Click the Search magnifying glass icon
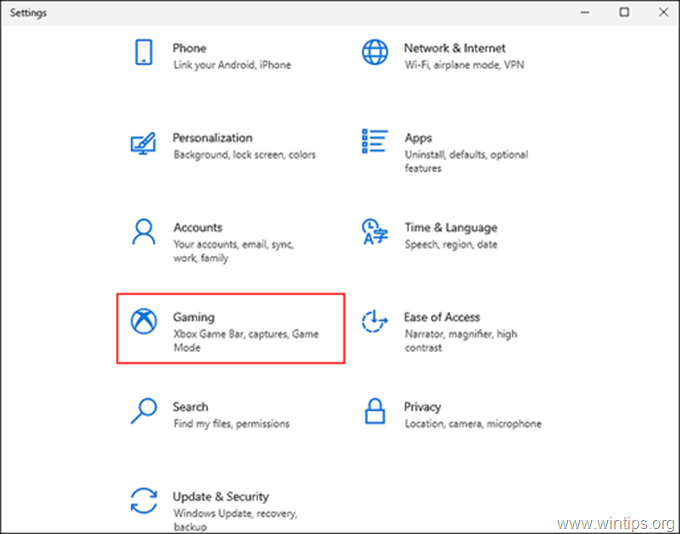 144,411
